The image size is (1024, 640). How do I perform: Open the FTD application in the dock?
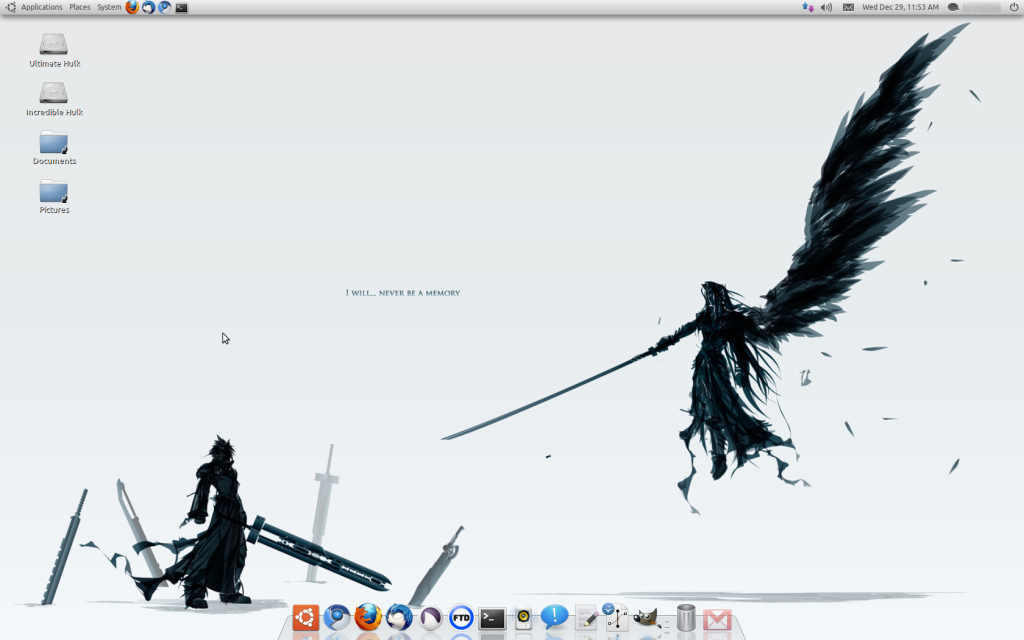[461, 617]
